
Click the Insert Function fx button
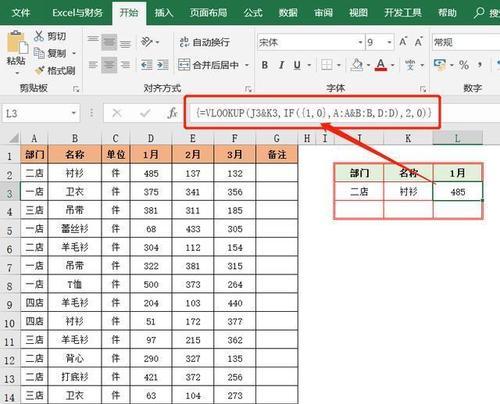pyautogui.click(x=172, y=113)
